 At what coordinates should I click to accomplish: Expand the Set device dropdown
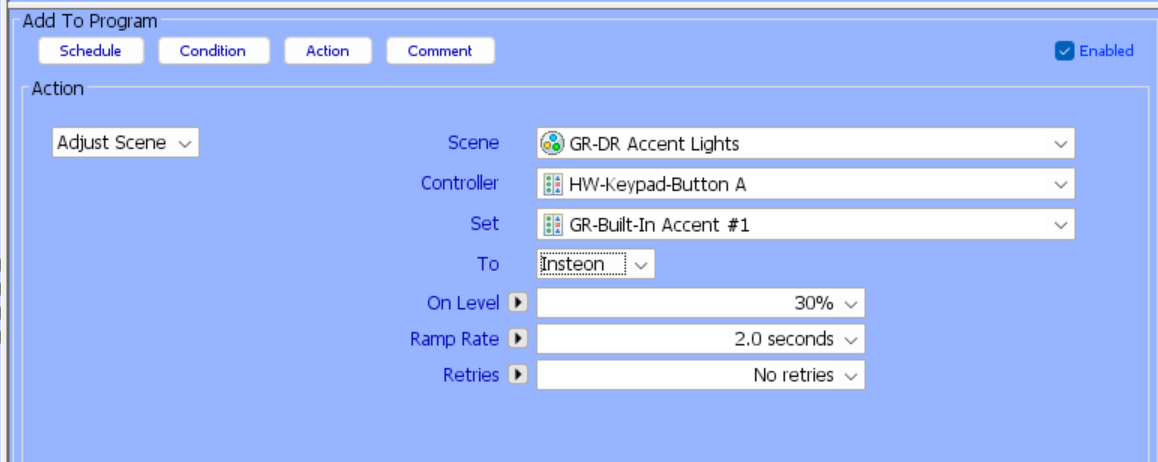(1060, 225)
